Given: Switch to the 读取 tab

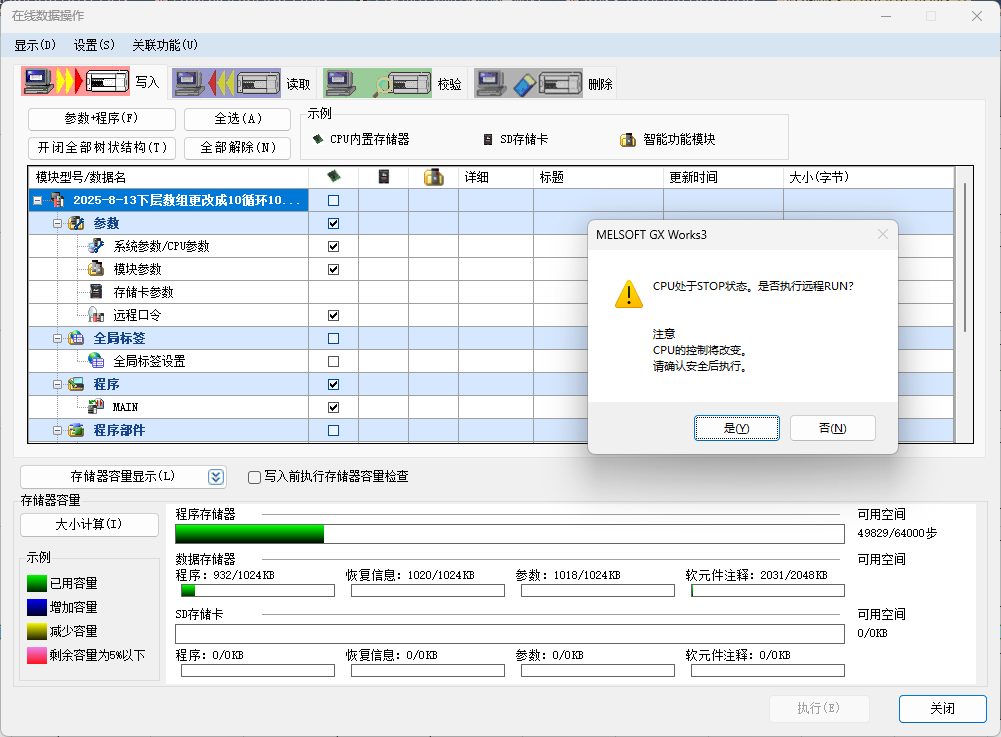Looking at the screenshot, I should tap(297, 84).
